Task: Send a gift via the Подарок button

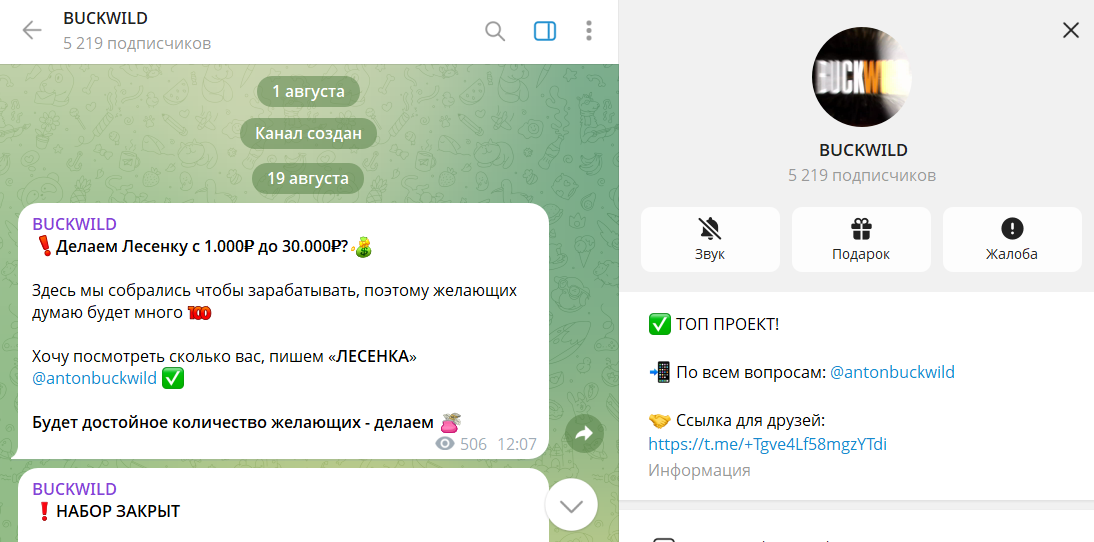Action: click(x=861, y=239)
